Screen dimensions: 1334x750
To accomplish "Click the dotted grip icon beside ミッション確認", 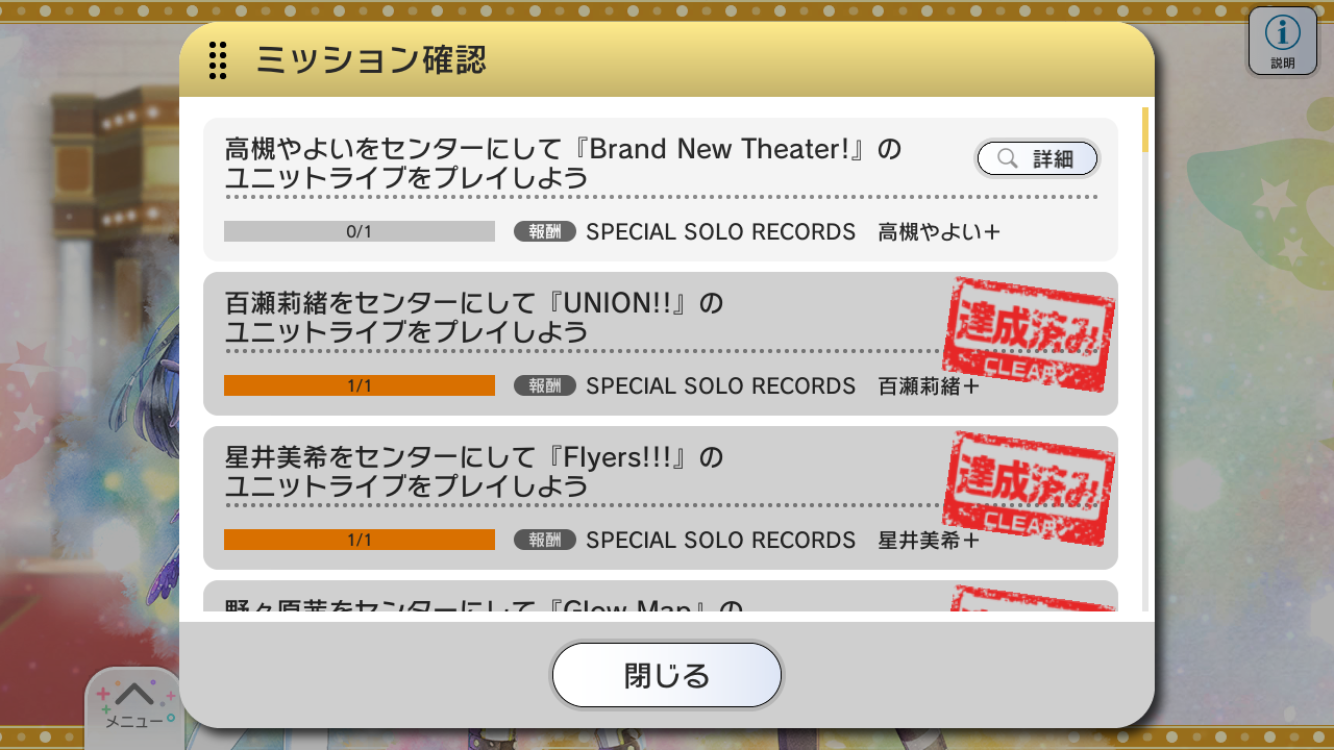I will (218, 60).
